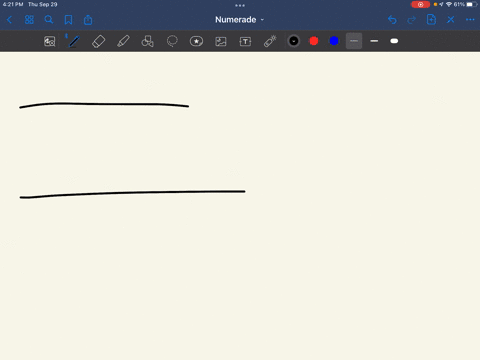Select the medium stroke width
The width and height of the screenshot is (480, 360).
tap(374, 41)
